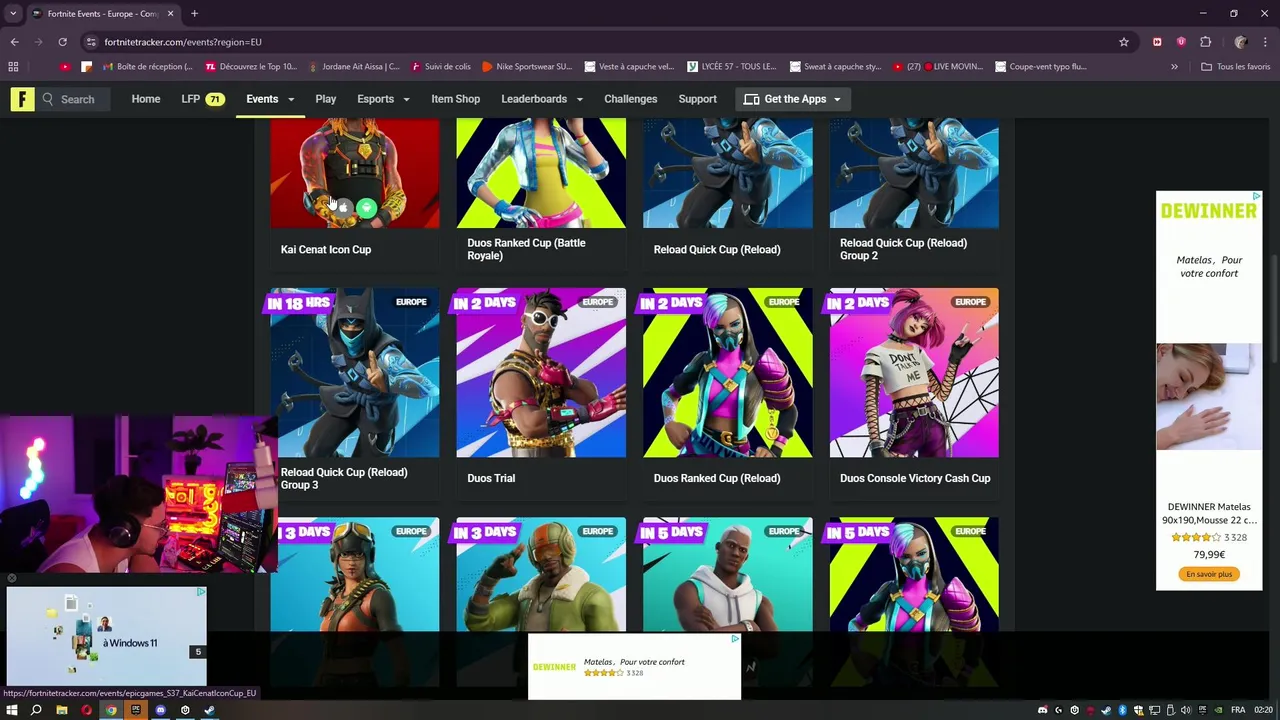Image resolution: width=1280 pixels, height=720 pixels.
Task: Click the En savoir plus ad button
Action: pyautogui.click(x=1209, y=574)
